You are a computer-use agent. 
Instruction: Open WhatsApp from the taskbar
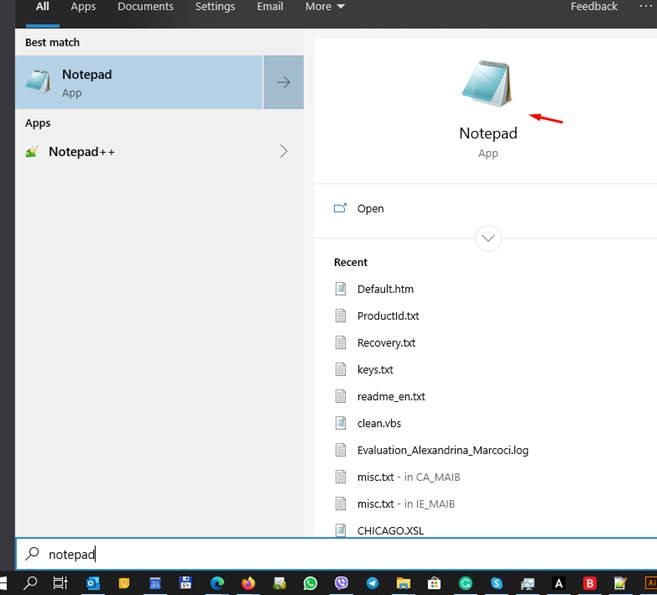click(310, 583)
